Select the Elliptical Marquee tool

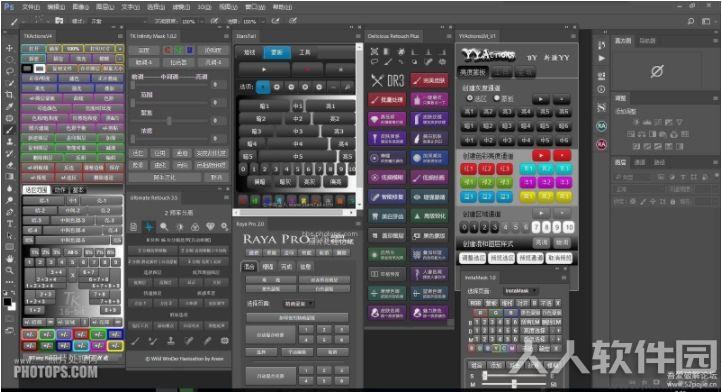[x=9, y=60]
